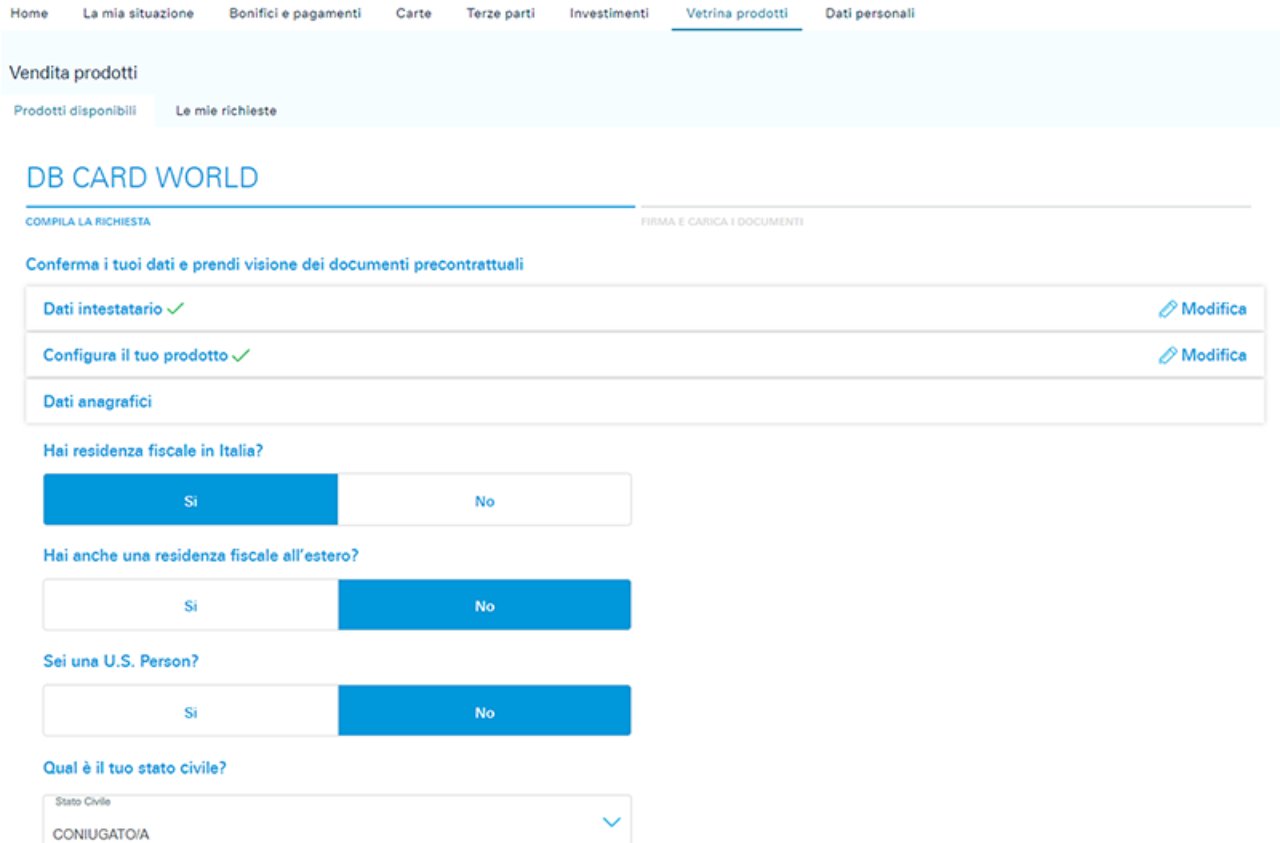Click green checkmark next to Dati intestatario
Viewport: 1280px width, 843px height.
click(176, 309)
